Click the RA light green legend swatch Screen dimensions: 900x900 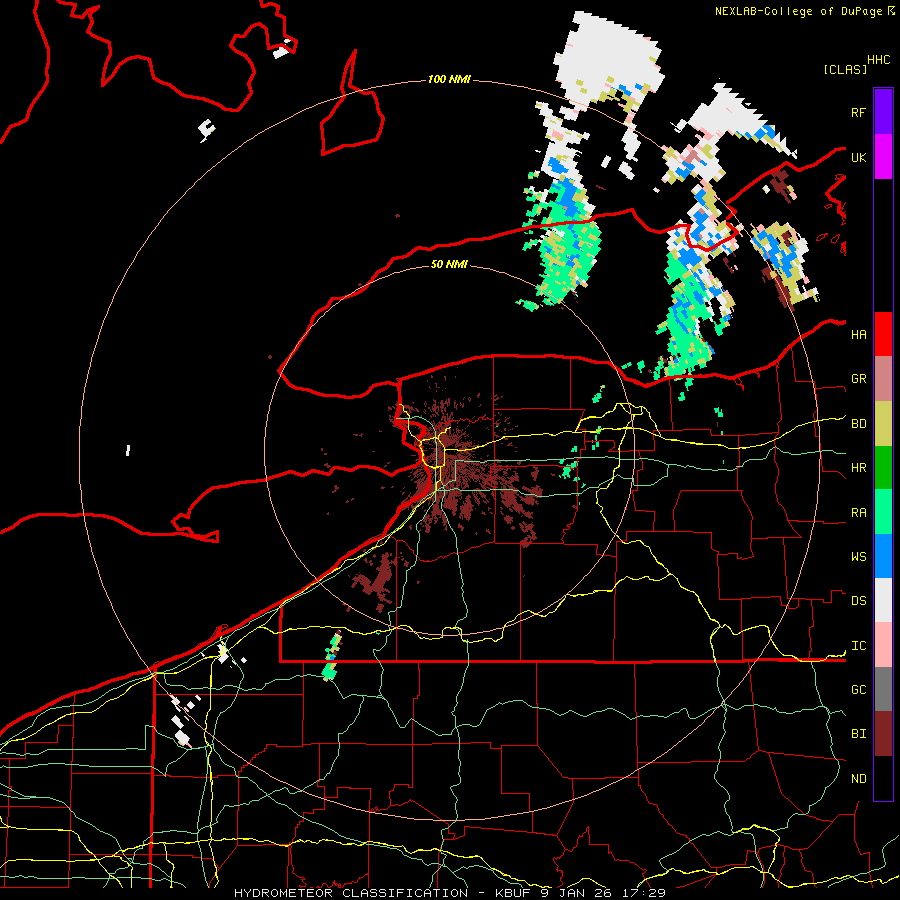[x=883, y=512]
